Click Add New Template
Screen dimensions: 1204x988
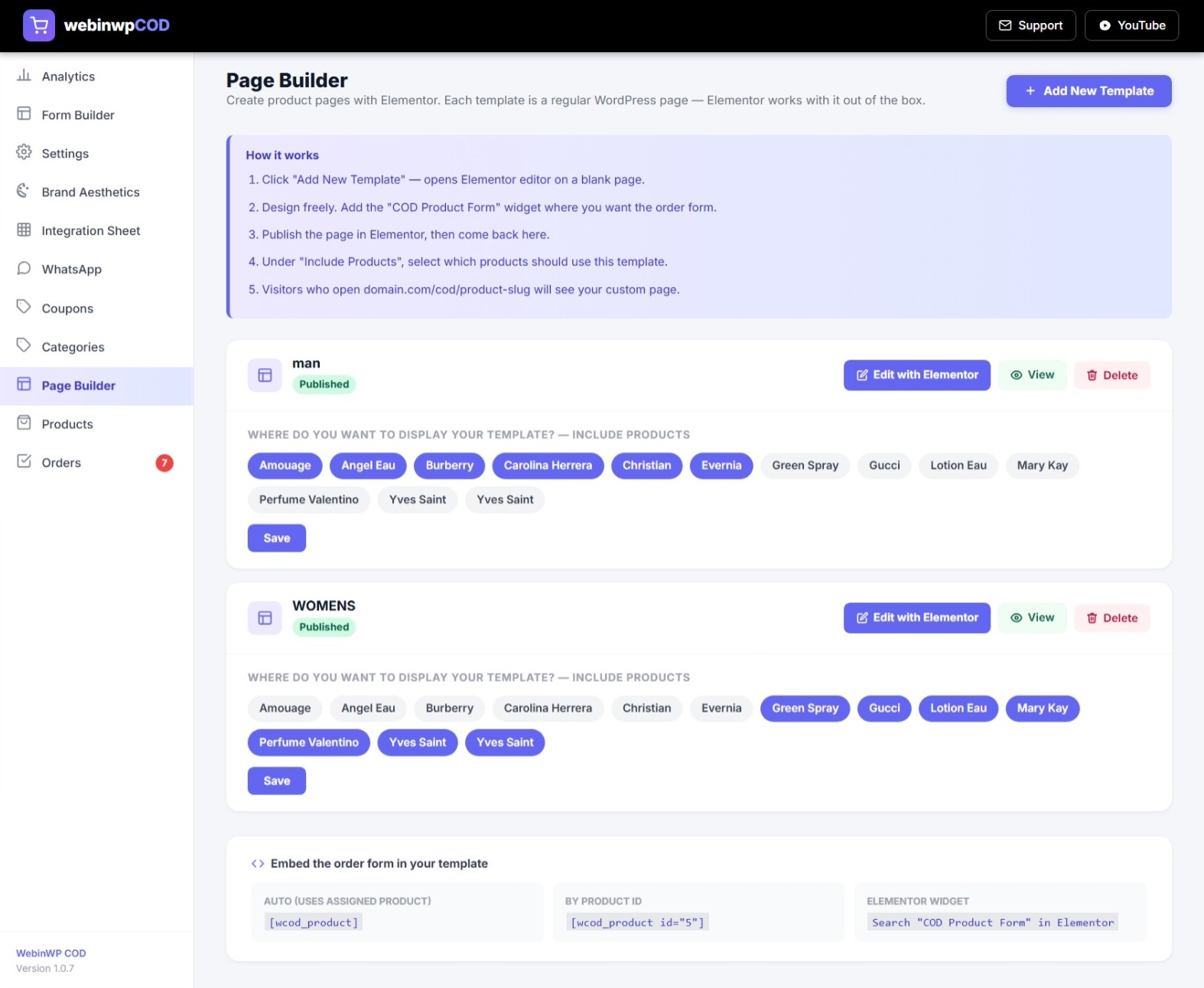tap(1088, 91)
